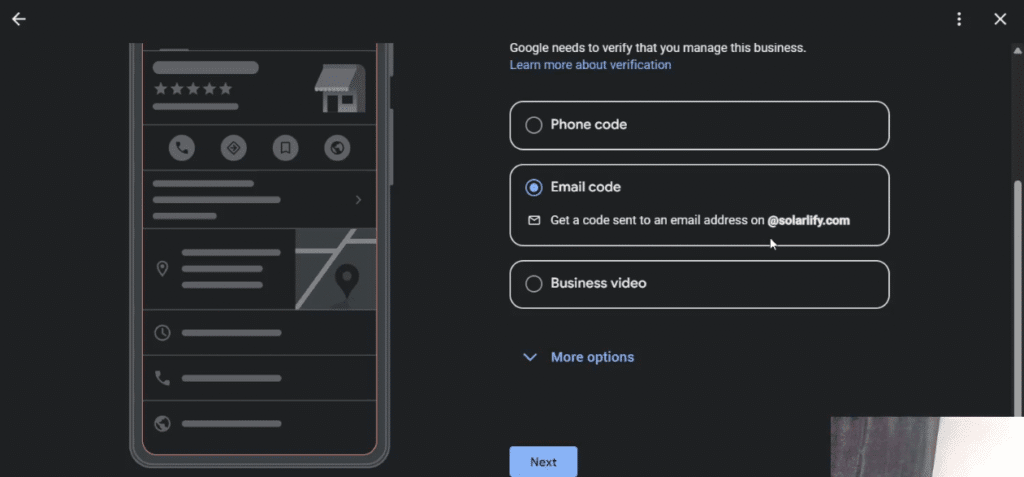Viewport: 1024px width, 477px height.
Task: Close the verification dialog with X
Action: click(x=1000, y=19)
